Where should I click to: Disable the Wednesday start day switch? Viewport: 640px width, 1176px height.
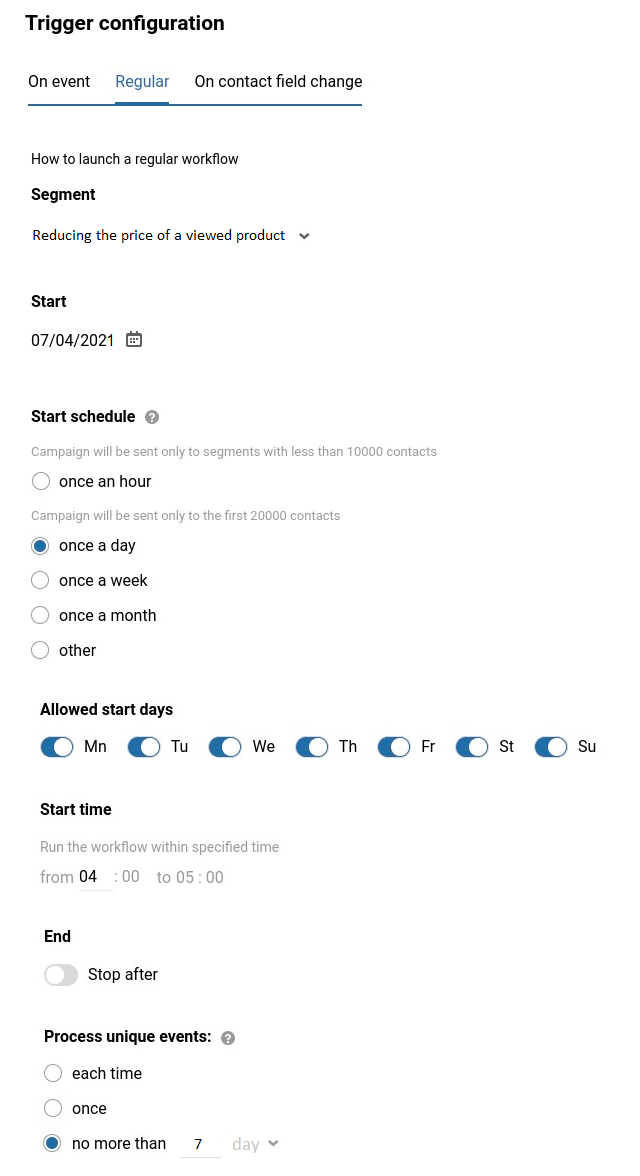coord(226,747)
